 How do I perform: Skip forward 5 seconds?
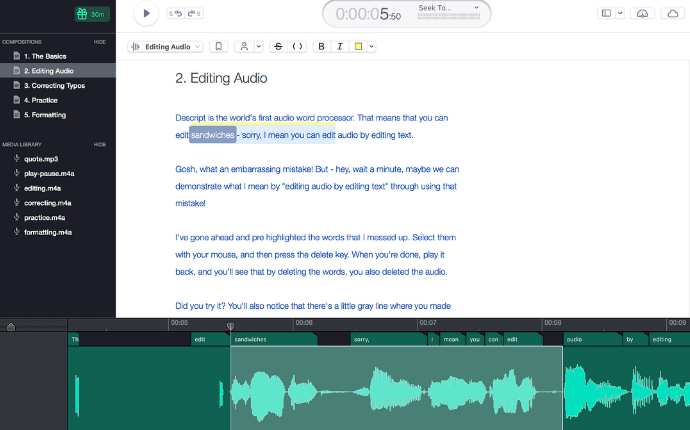pyautogui.click(x=194, y=14)
